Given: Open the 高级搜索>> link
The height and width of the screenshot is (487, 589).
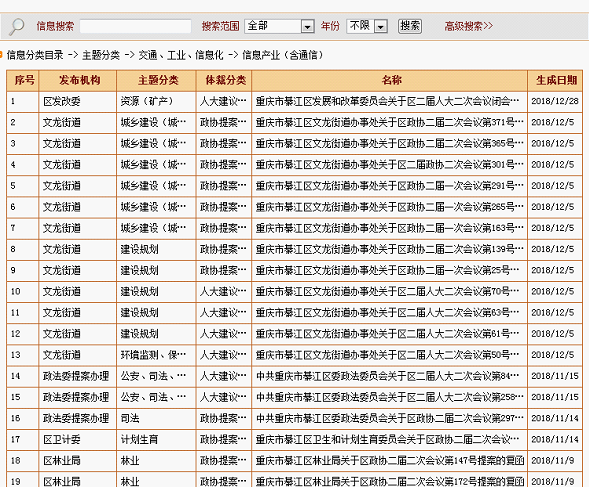Looking at the screenshot, I should pos(468,26).
